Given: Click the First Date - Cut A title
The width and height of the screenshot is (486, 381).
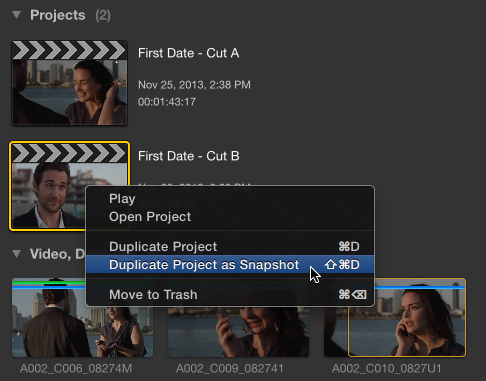Looking at the screenshot, I should point(189,53).
